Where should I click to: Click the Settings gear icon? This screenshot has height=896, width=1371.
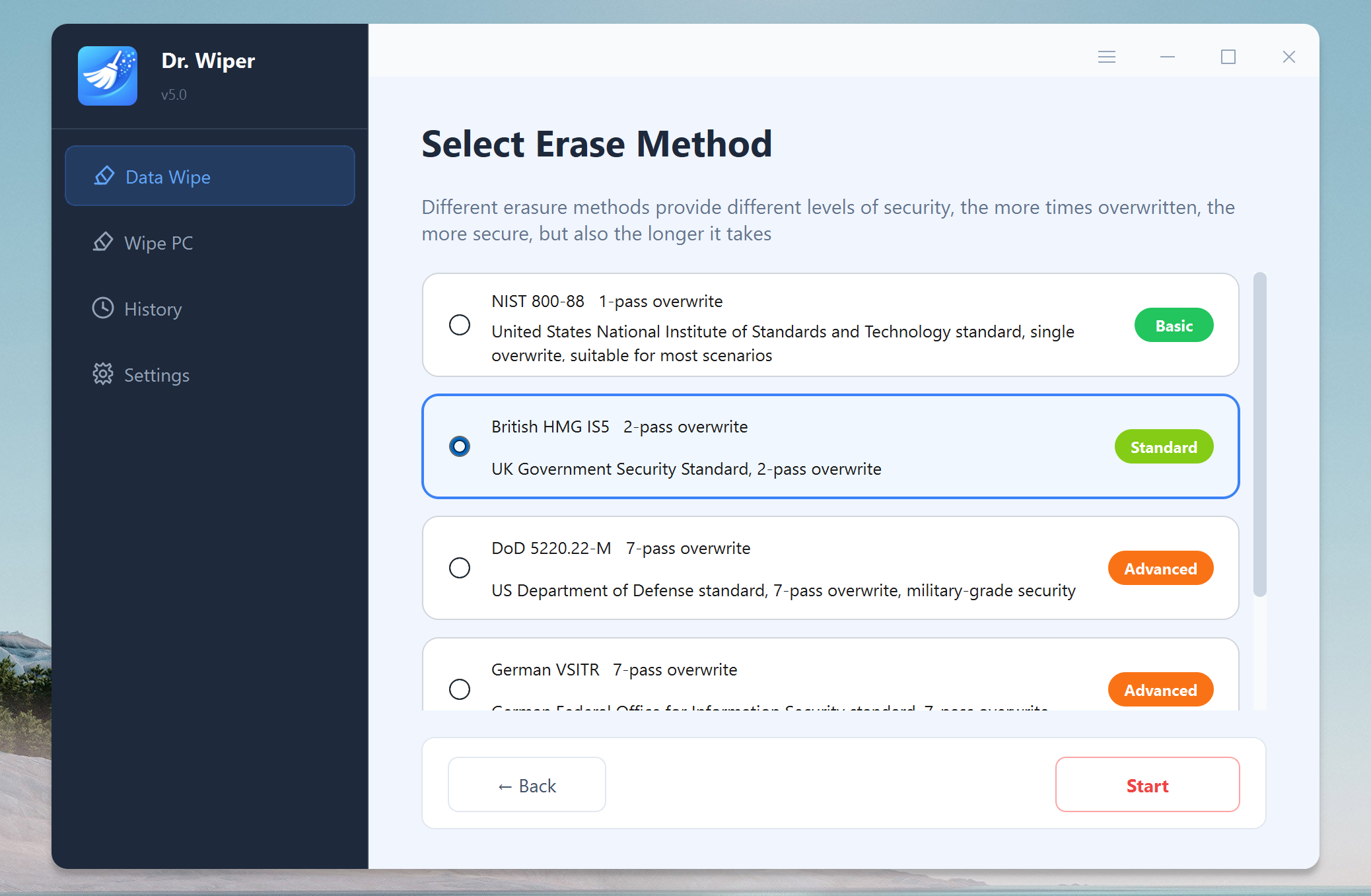[x=103, y=374]
